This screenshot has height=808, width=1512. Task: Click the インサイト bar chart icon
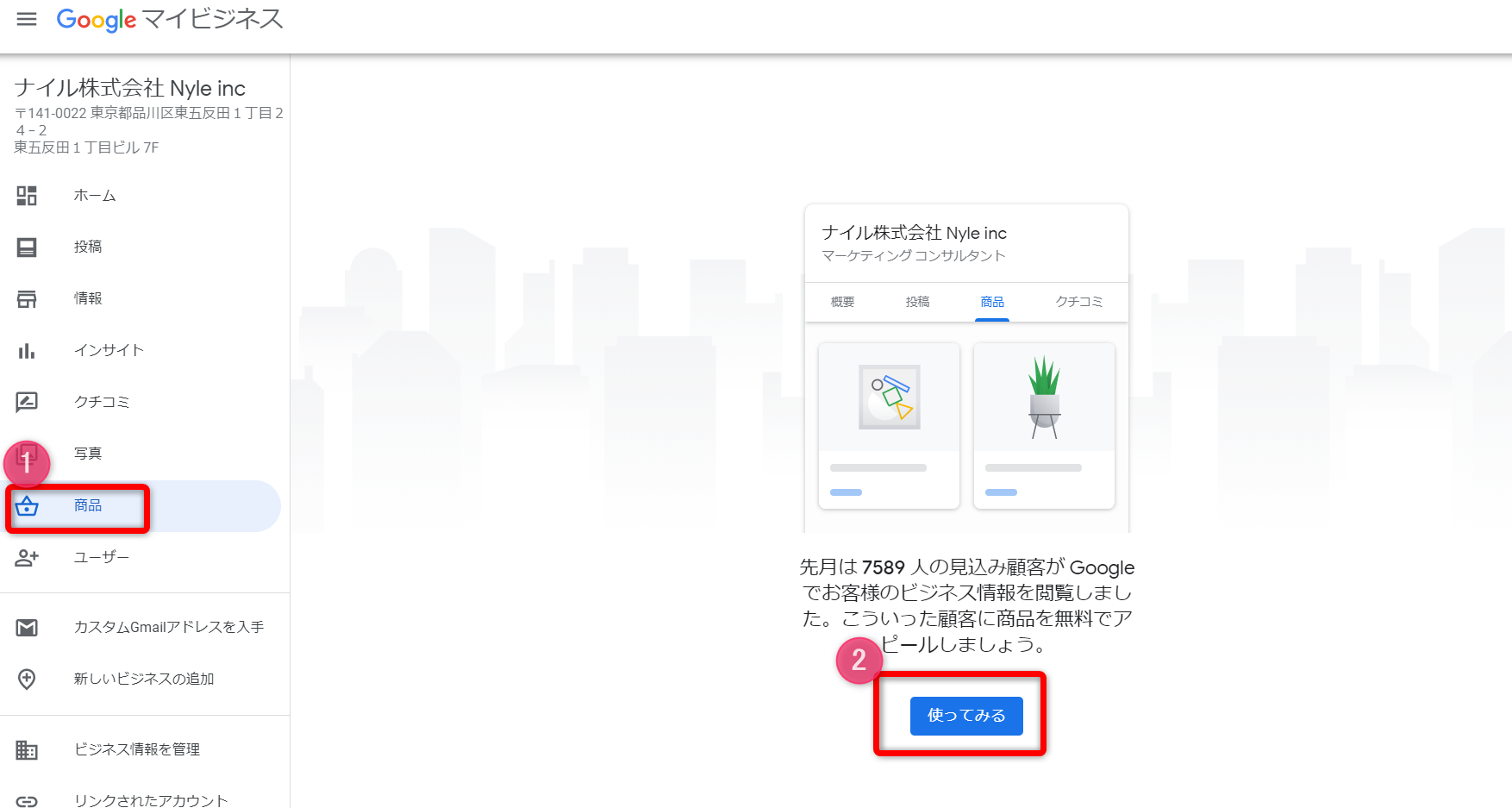point(27,351)
